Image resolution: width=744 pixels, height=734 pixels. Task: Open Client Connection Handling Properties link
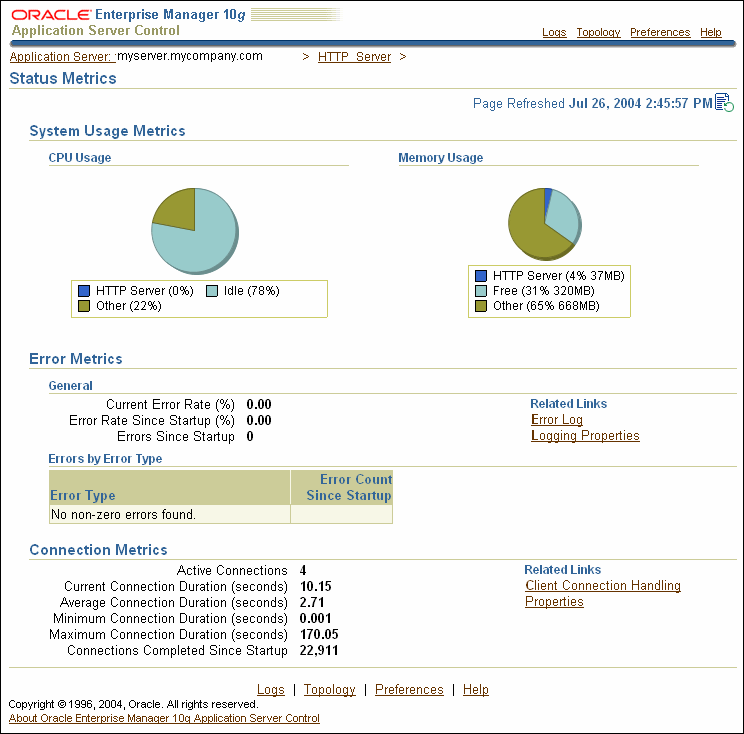(603, 593)
